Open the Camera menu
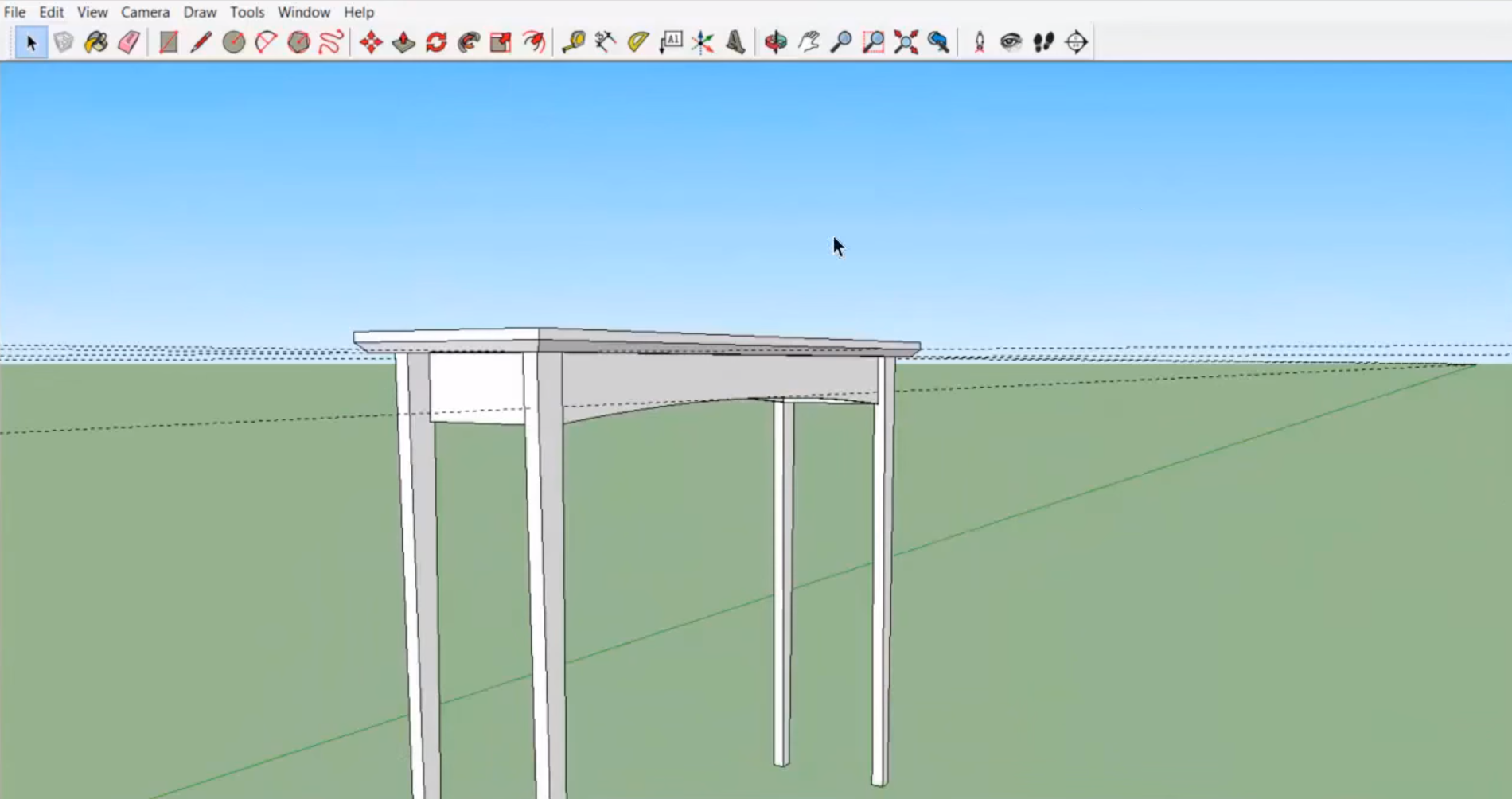 (x=145, y=12)
